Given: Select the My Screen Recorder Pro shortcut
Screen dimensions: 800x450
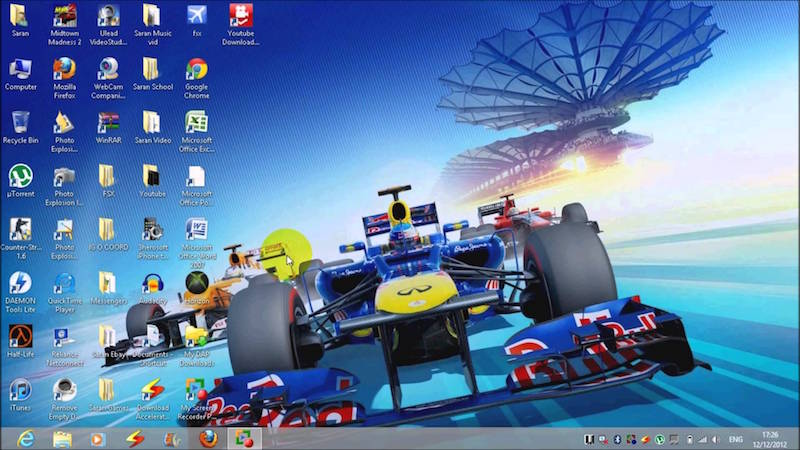Looking at the screenshot, I should point(196,399).
